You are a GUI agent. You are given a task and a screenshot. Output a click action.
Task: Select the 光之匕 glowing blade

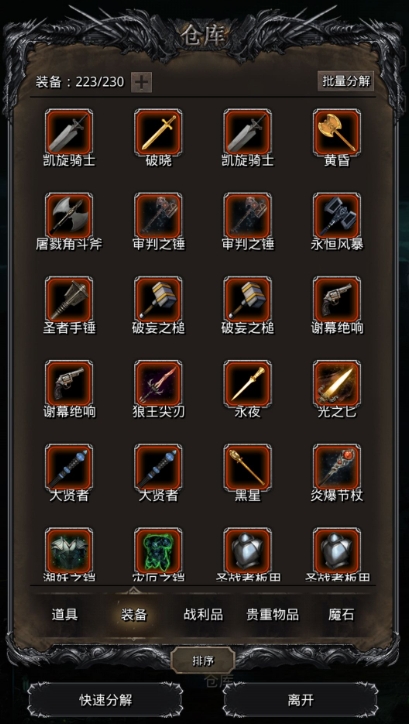pyautogui.click(x=337, y=384)
